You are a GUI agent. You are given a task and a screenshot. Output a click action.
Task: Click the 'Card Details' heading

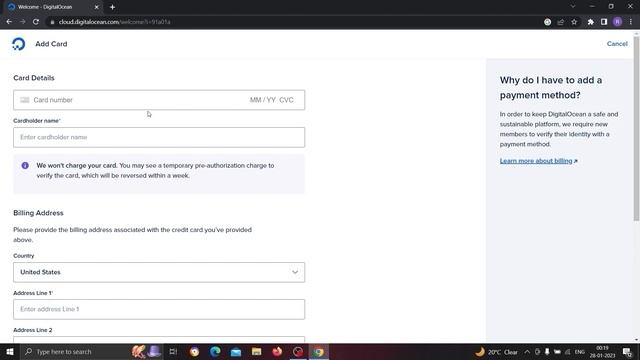tap(34, 78)
